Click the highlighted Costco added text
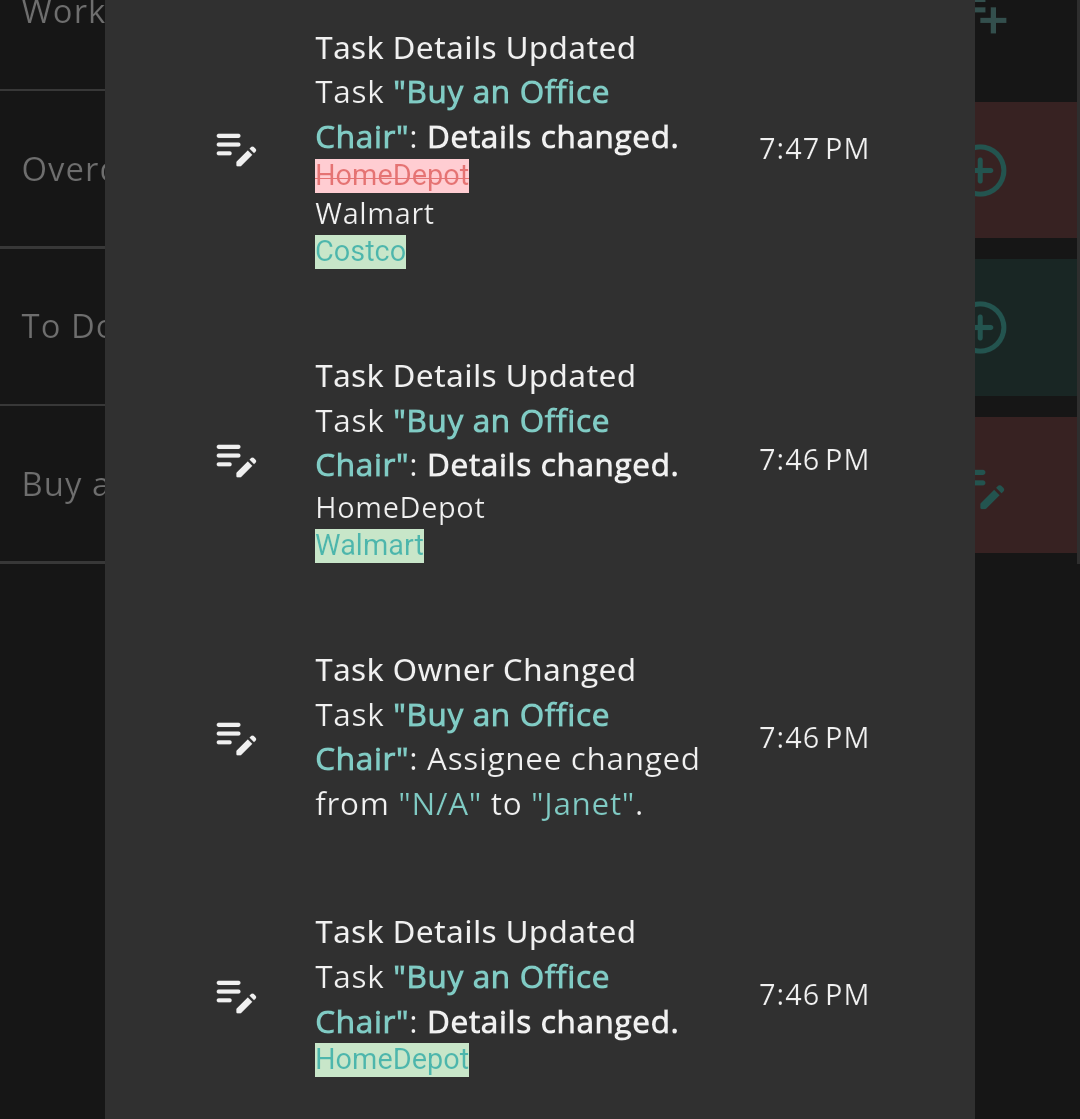The width and height of the screenshot is (1080, 1119). [x=360, y=252]
